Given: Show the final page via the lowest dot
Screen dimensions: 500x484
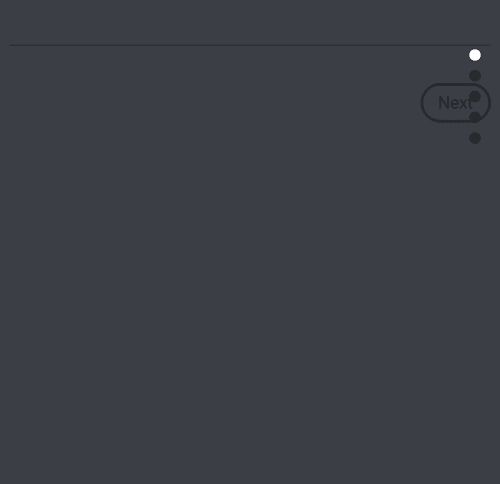Looking at the screenshot, I should [x=475, y=138].
